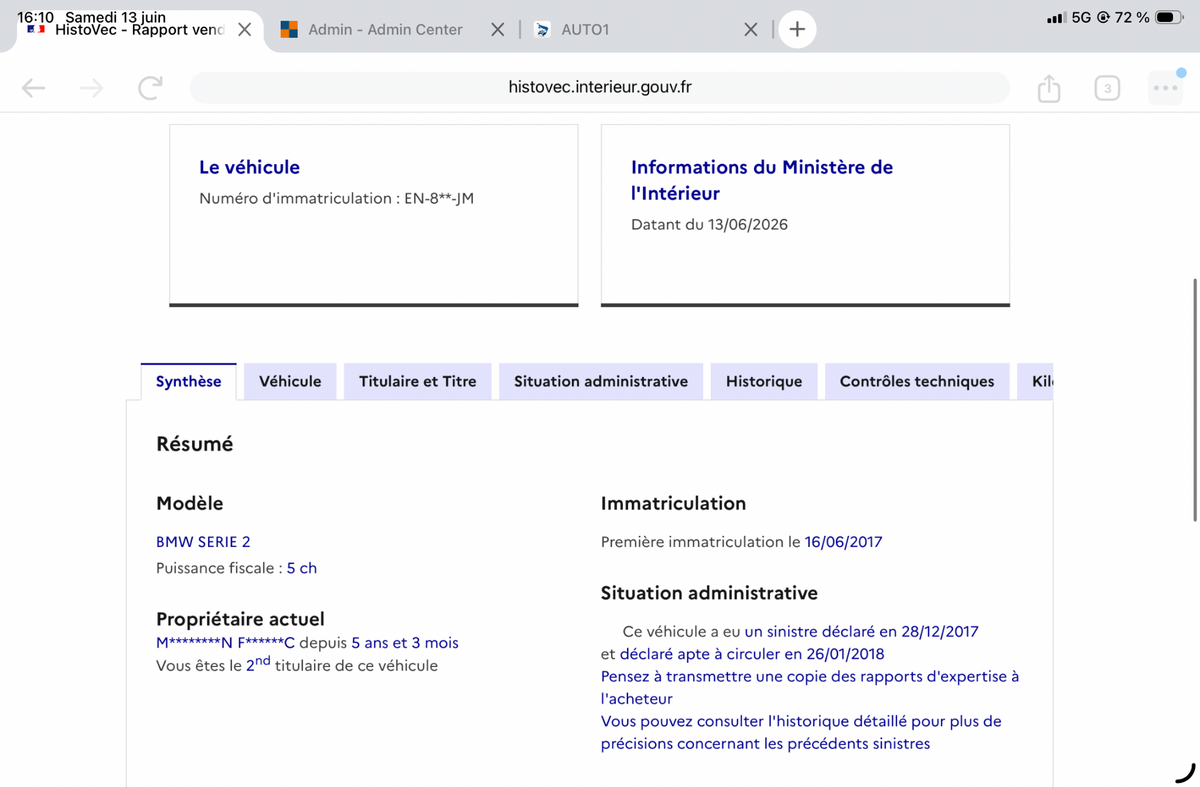Go back with the browser back arrow
This screenshot has height=788, width=1200.
click(33, 89)
